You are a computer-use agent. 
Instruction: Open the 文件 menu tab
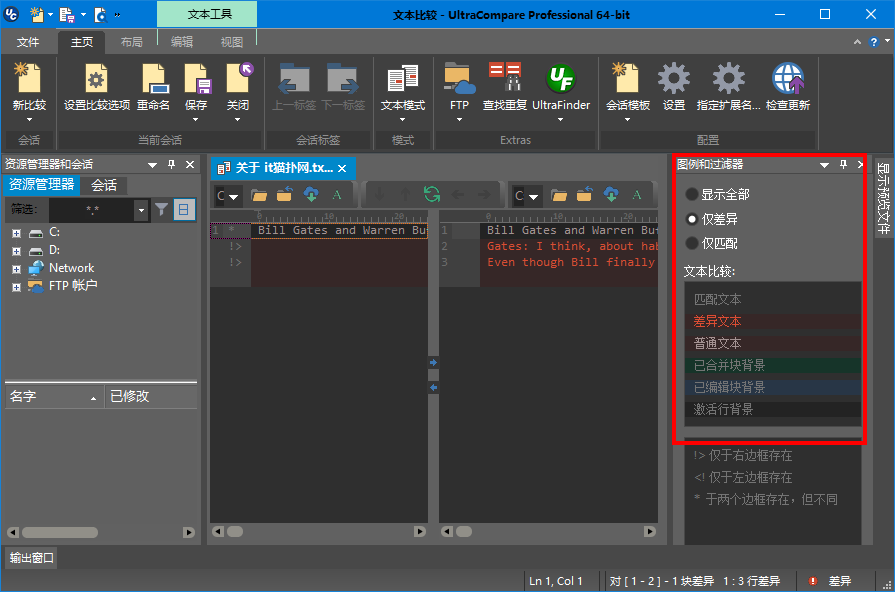click(x=27, y=42)
